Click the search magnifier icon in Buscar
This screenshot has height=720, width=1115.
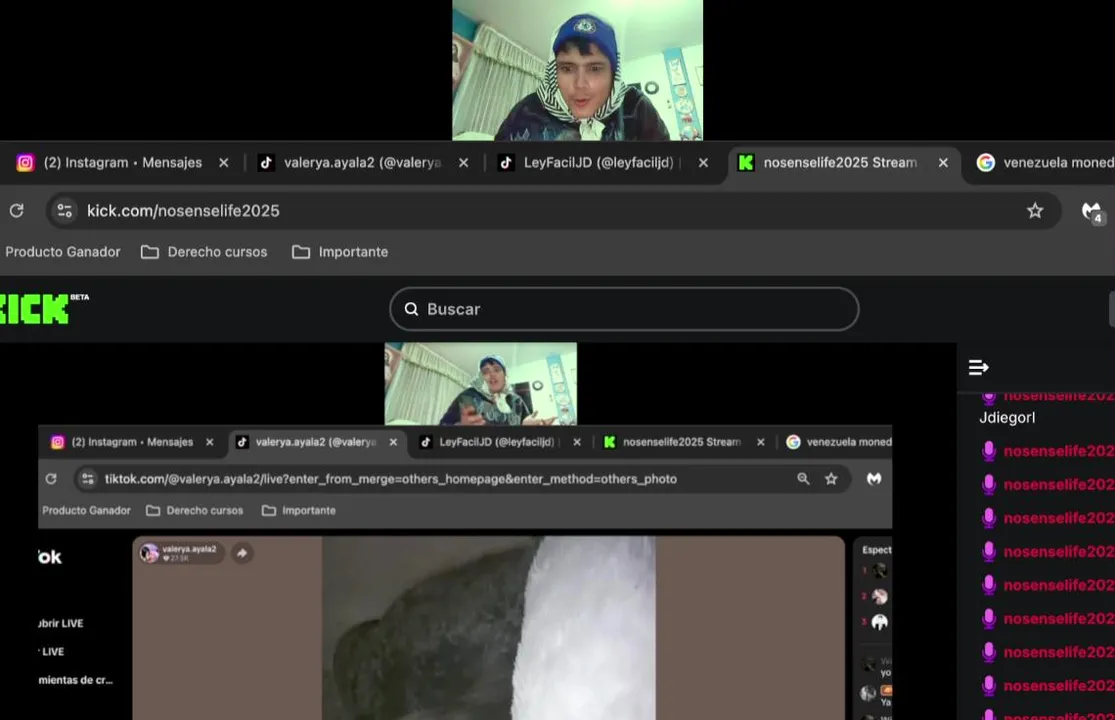pos(411,309)
